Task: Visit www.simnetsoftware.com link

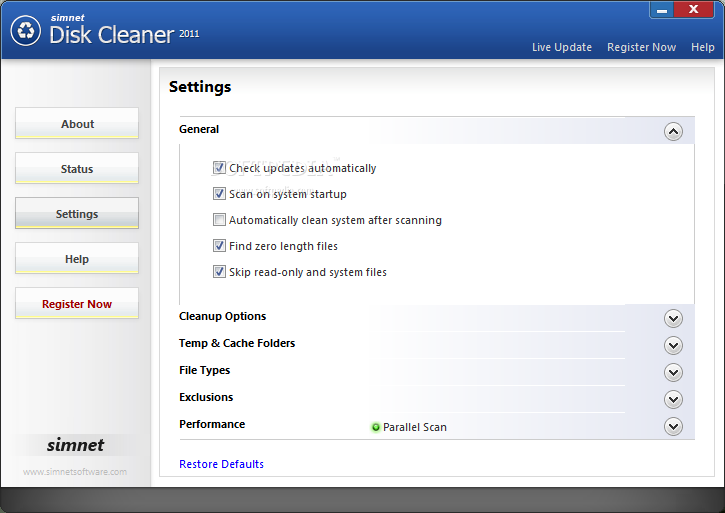Action: 75,472
